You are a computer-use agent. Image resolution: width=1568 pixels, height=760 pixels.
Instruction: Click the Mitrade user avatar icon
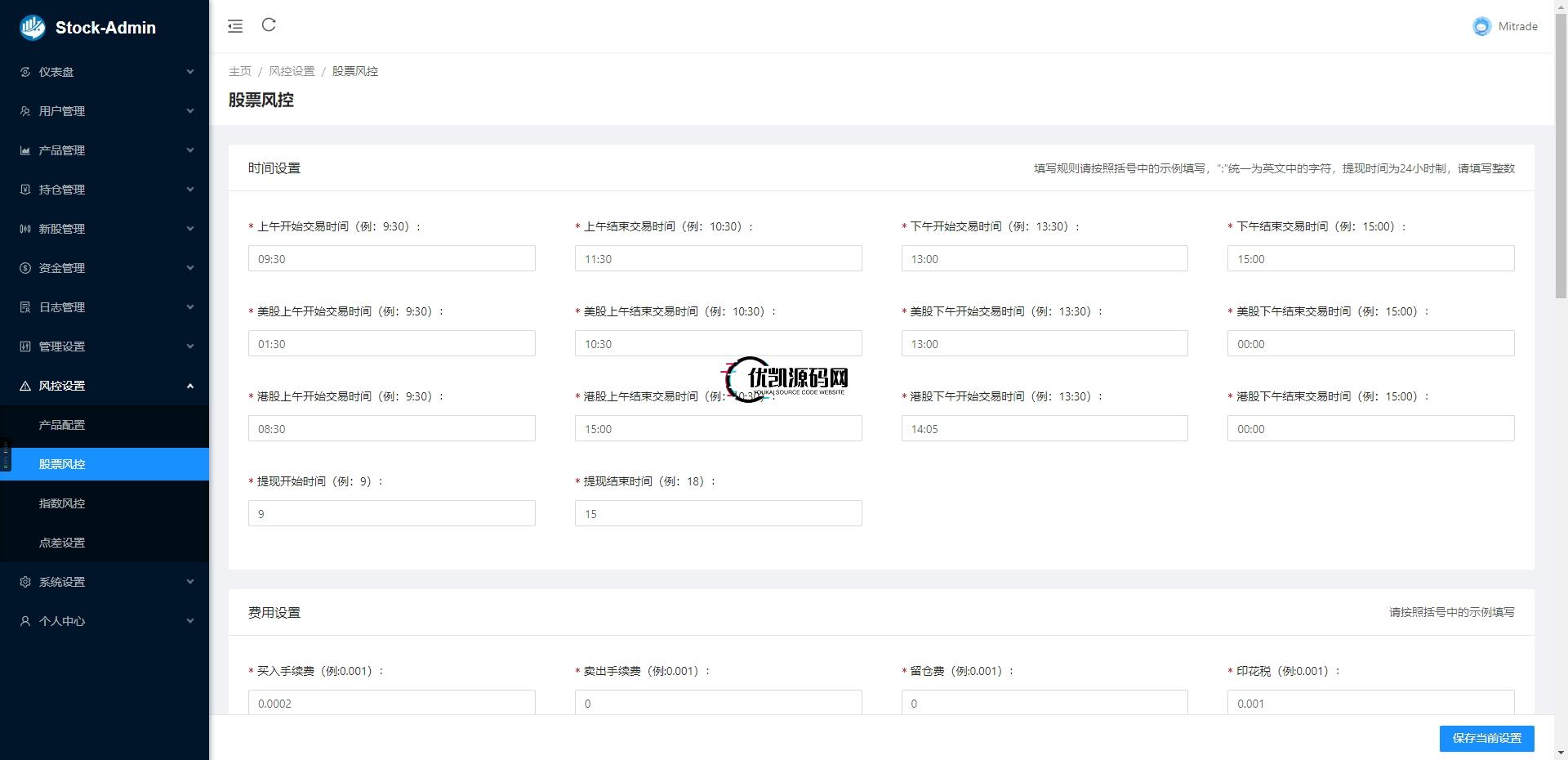(x=1481, y=26)
